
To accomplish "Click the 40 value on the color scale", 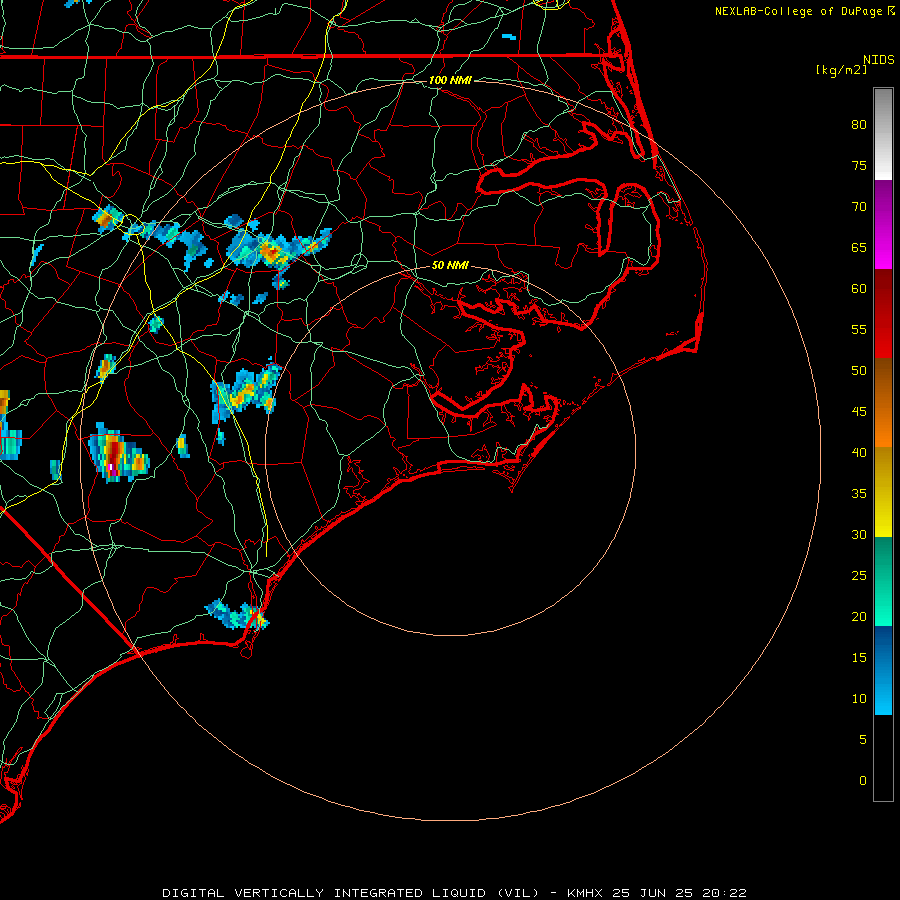I will (x=859, y=453).
